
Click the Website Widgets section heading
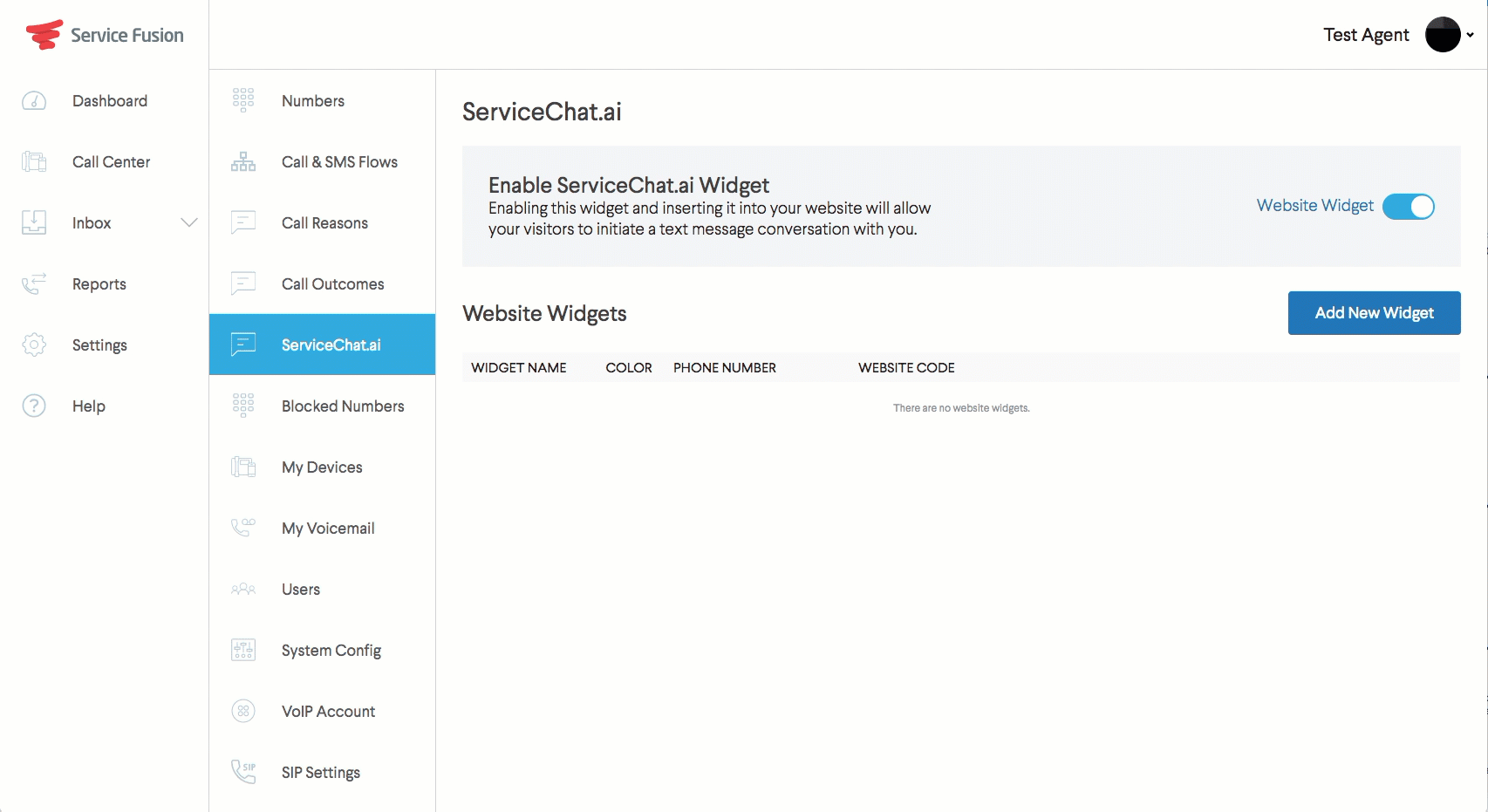[x=544, y=314]
